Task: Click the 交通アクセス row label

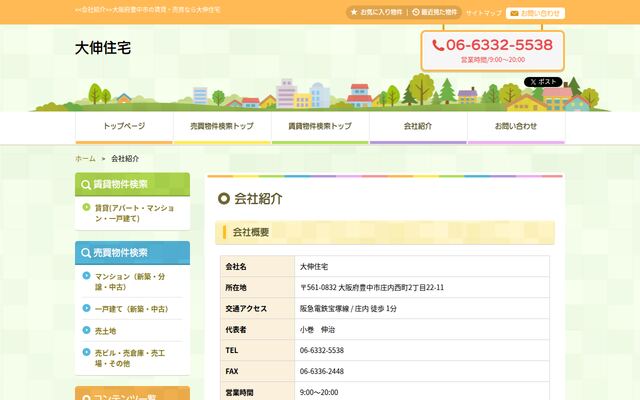Action: pos(246,309)
